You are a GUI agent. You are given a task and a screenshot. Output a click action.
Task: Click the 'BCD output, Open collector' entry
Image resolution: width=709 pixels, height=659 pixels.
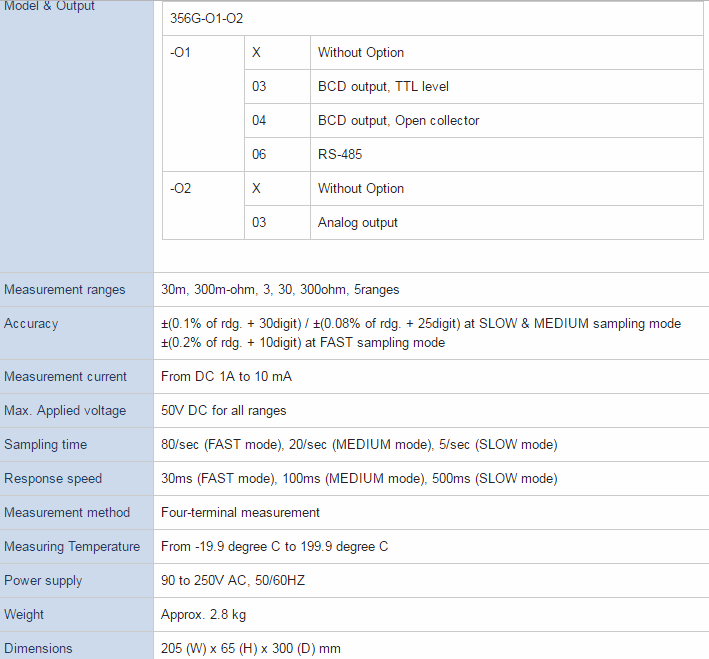[398, 121]
